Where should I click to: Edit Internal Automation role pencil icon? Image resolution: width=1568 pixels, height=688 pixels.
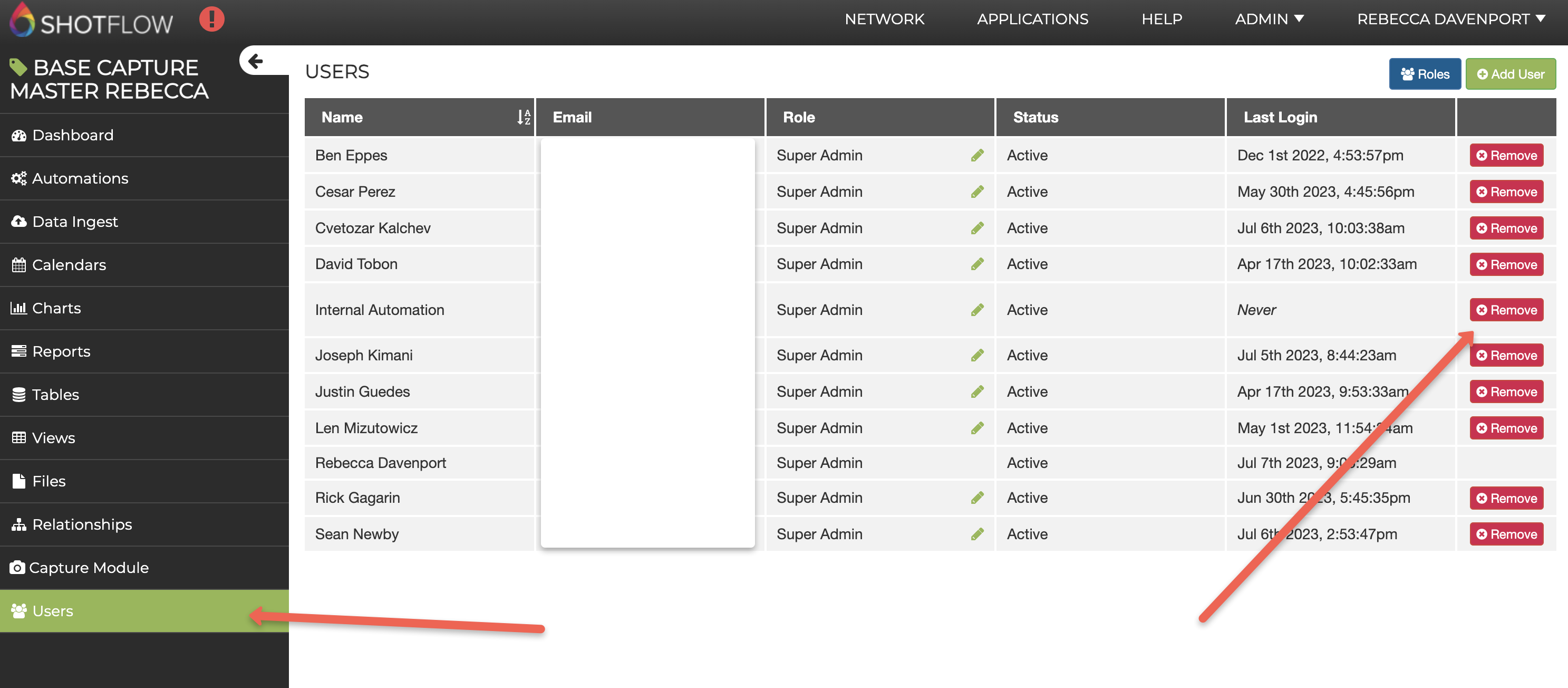[977, 310]
